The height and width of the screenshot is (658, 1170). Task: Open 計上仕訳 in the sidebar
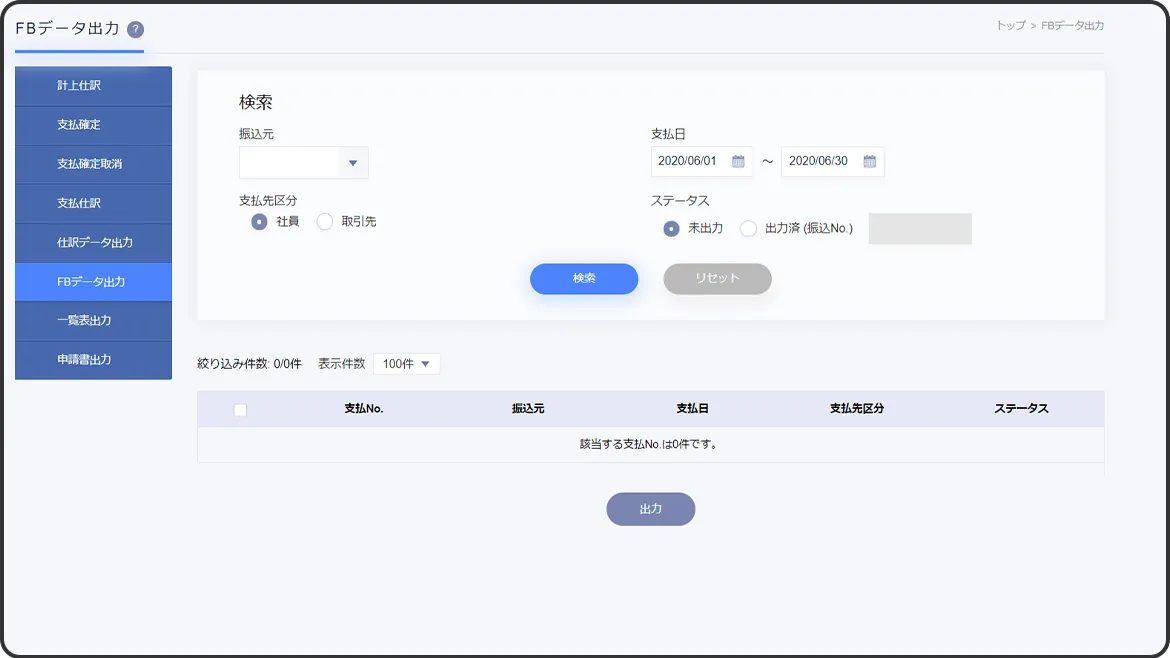pos(93,86)
